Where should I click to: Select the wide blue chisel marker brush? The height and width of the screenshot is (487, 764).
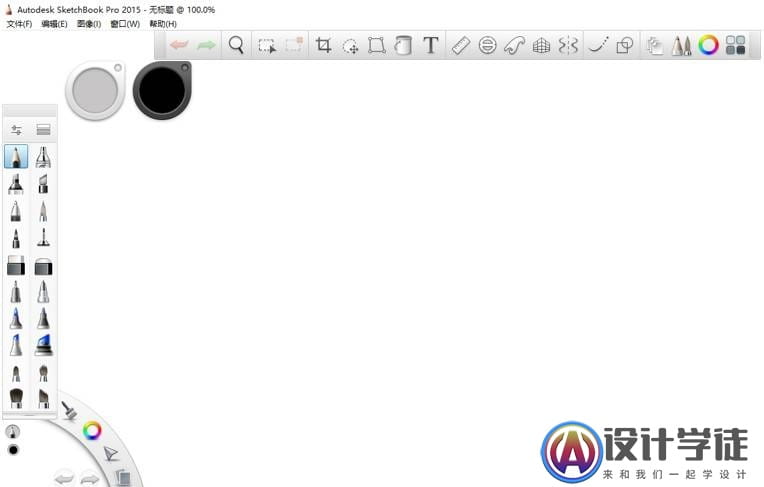[43, 345]
